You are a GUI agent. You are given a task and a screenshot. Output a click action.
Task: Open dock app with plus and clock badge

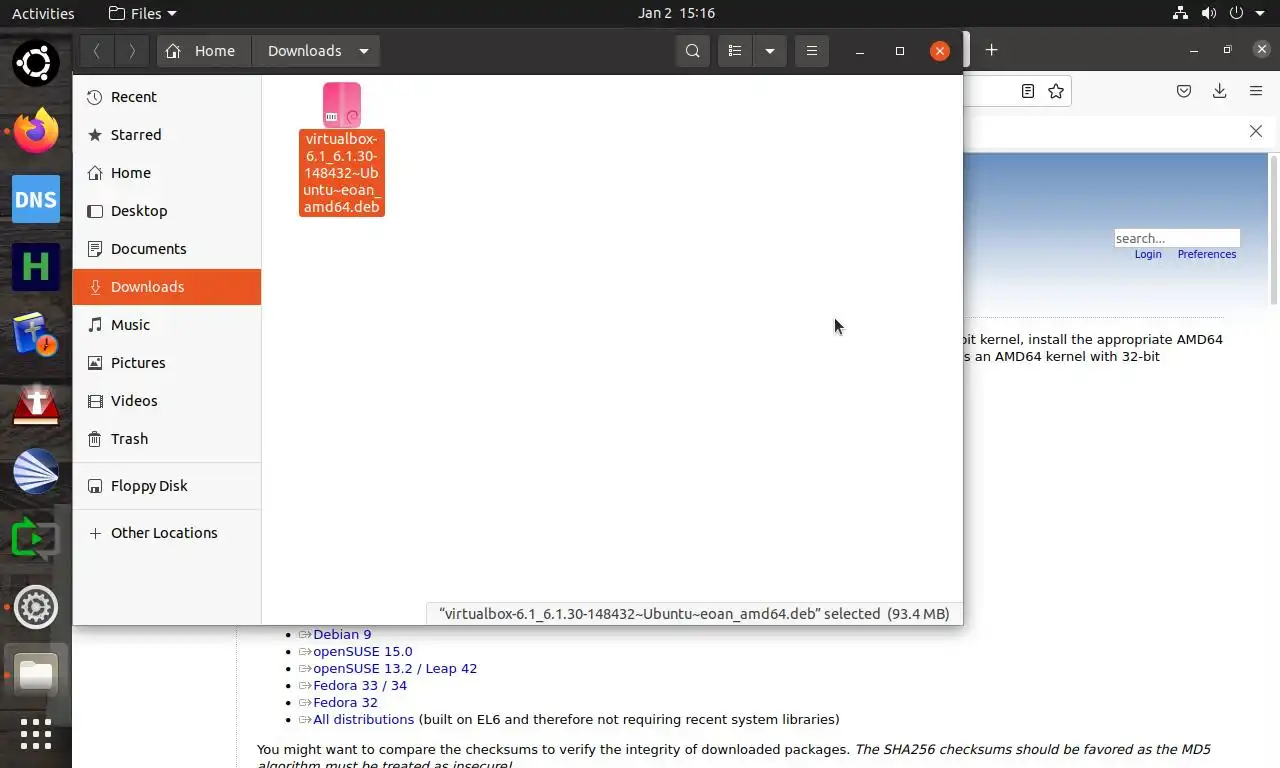point(36,335)
